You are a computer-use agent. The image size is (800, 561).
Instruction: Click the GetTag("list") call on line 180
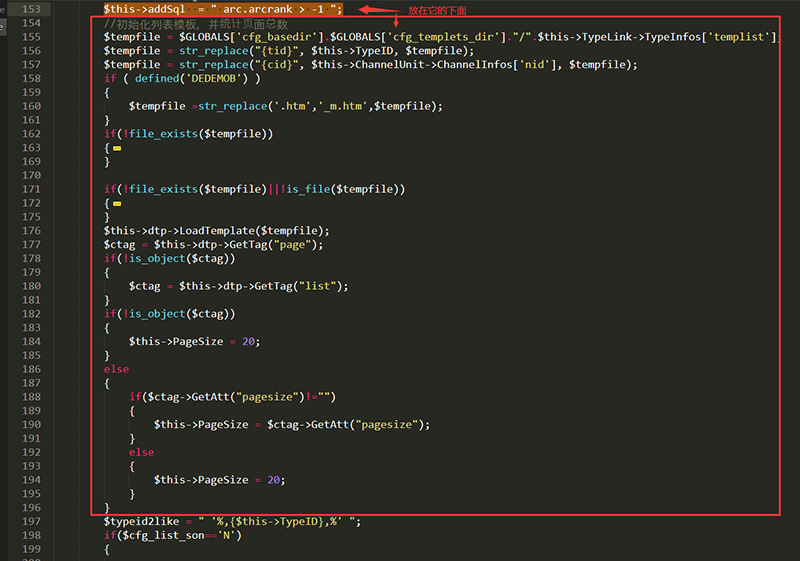pos(298,286)
